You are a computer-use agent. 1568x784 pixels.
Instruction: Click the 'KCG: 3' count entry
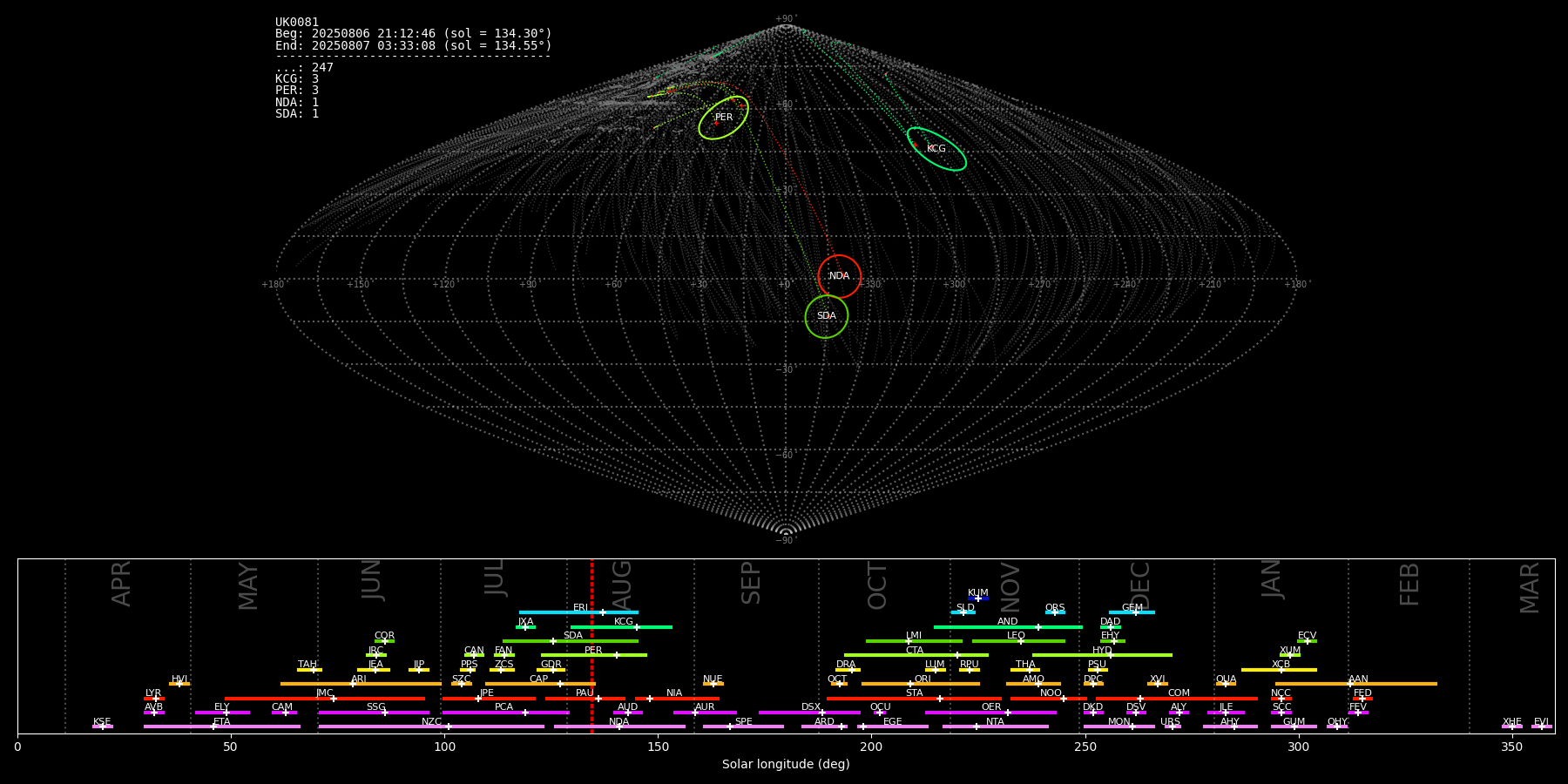pos(297,79)
